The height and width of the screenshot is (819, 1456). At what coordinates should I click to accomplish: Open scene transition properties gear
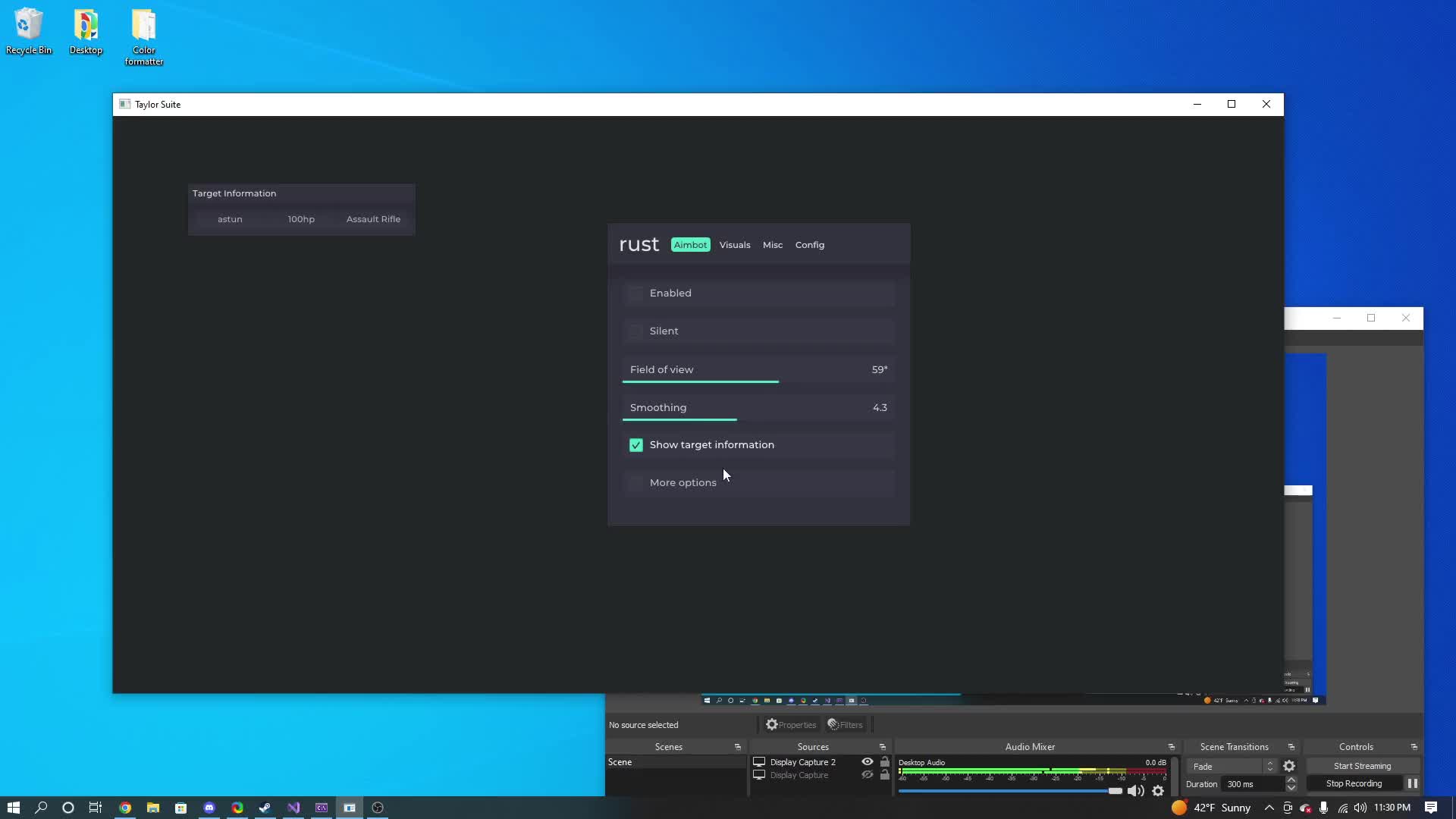click(1289, 767)
